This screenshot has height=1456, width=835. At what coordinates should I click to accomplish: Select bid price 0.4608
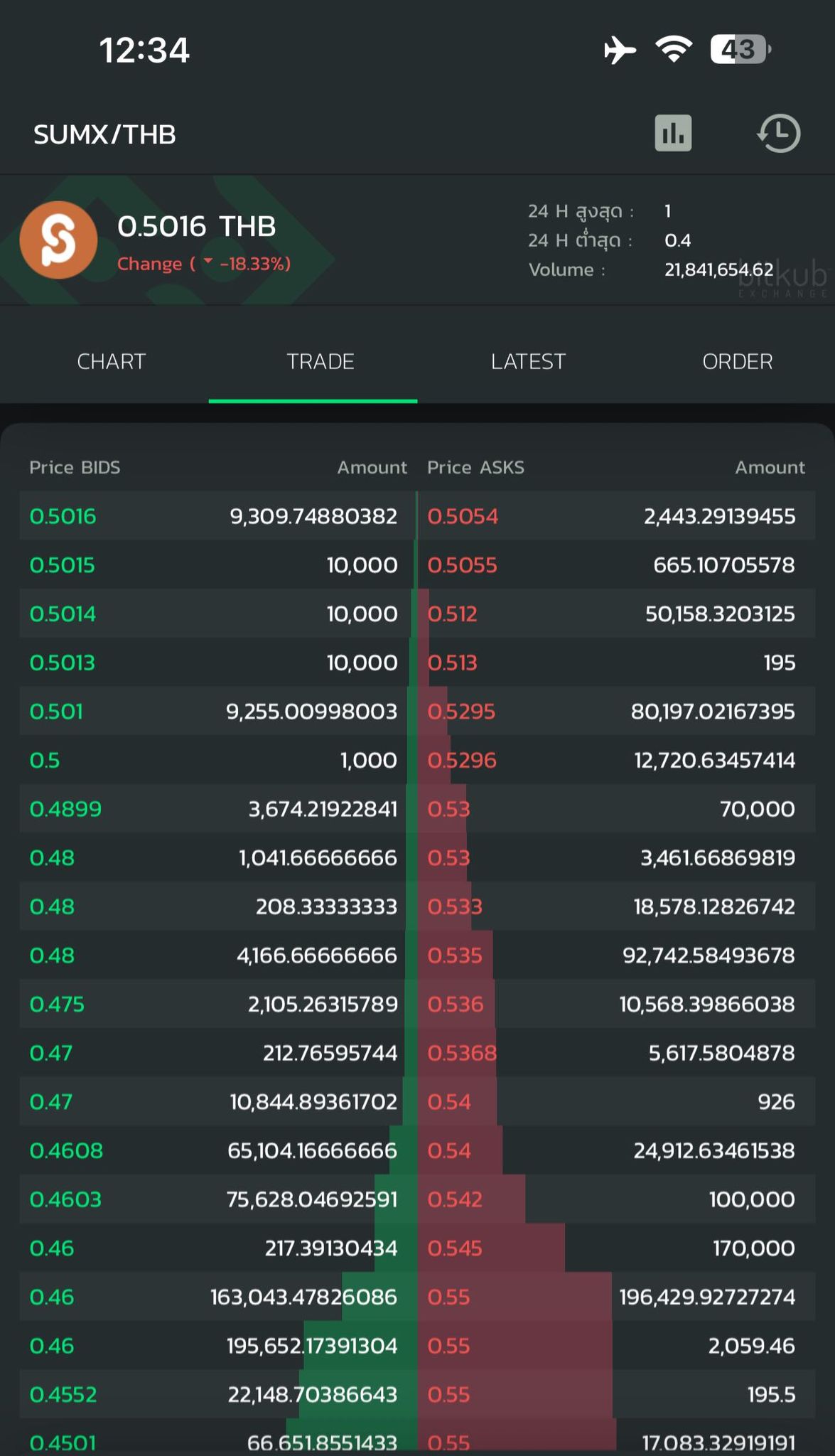[66, 1150]
